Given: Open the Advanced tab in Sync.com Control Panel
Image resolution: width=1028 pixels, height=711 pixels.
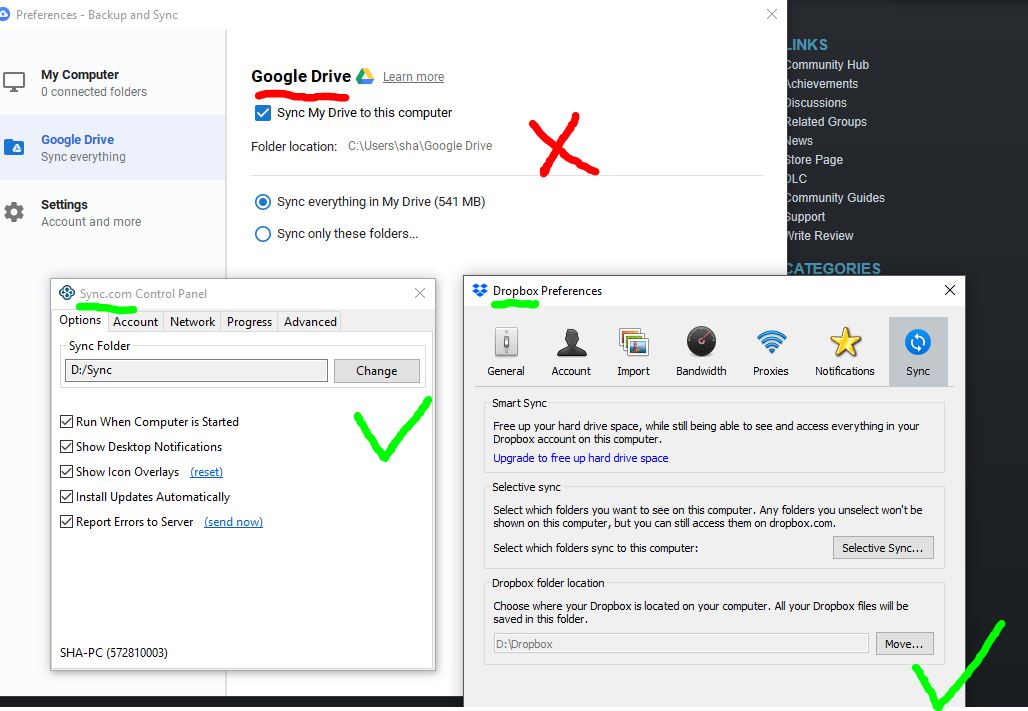Looking at the screenshot, I should click(309, 321).
